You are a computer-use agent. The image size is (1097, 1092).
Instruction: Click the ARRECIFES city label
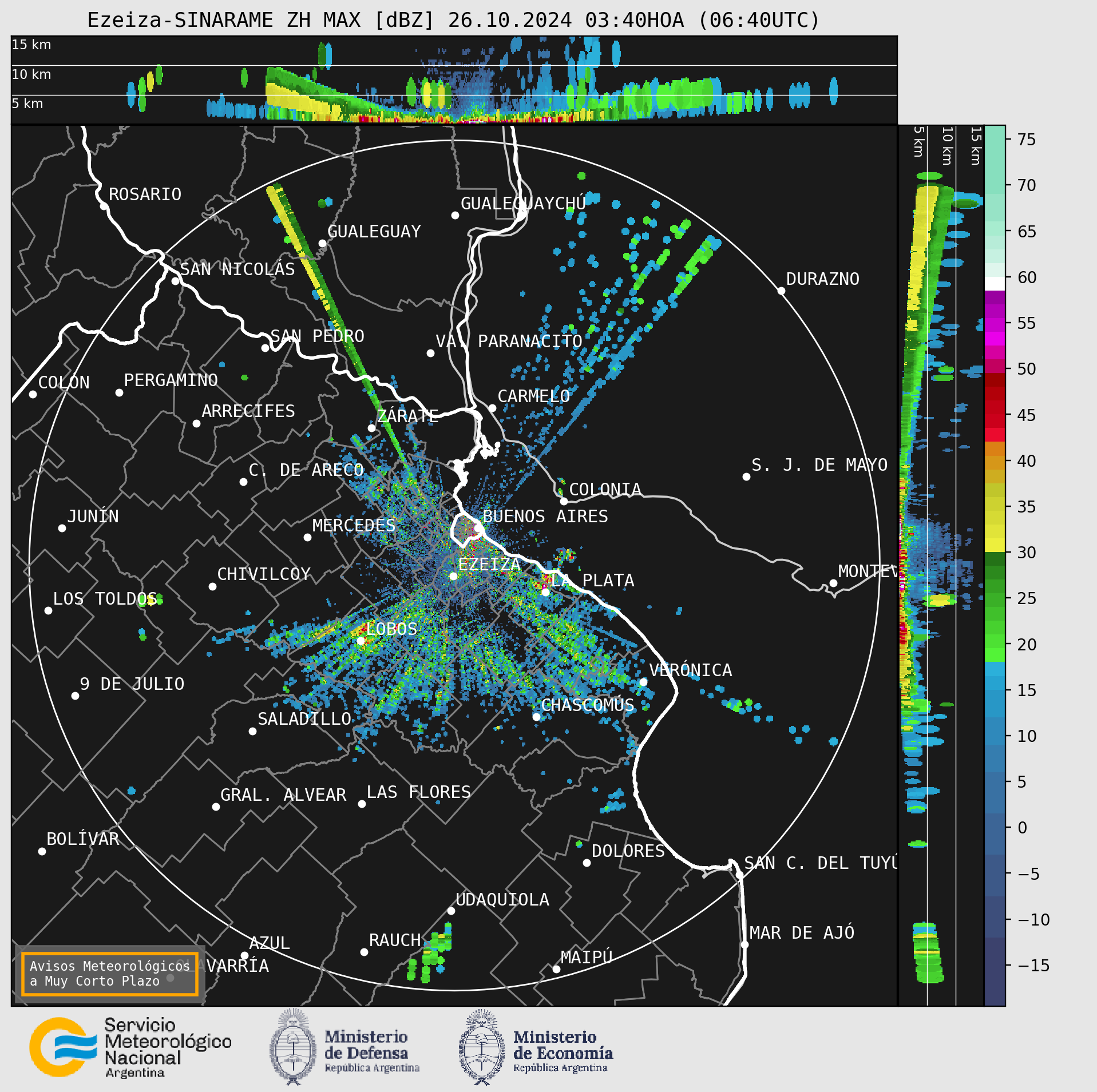248,411
